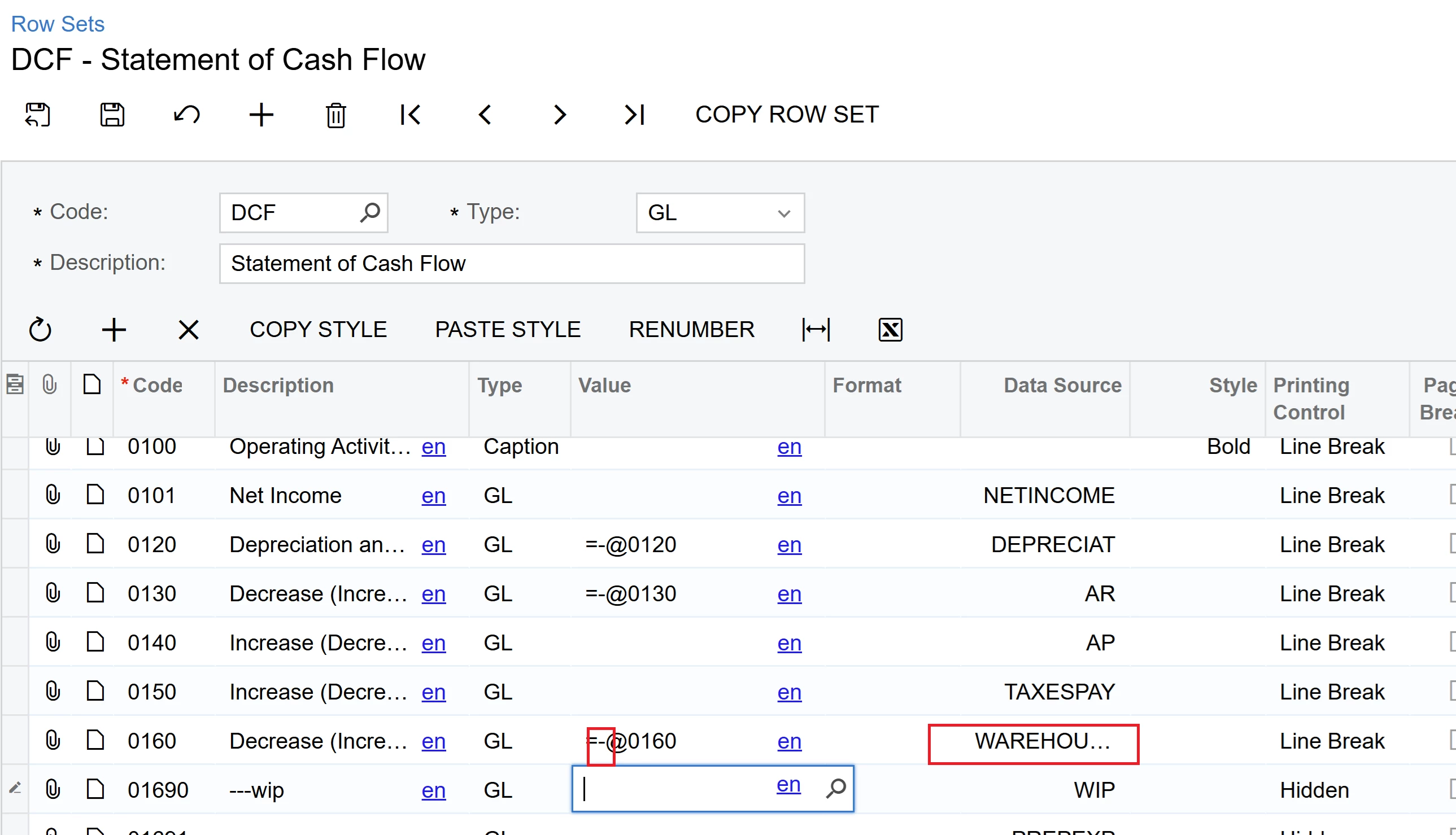Click the Save disk icon

point(112,115)
